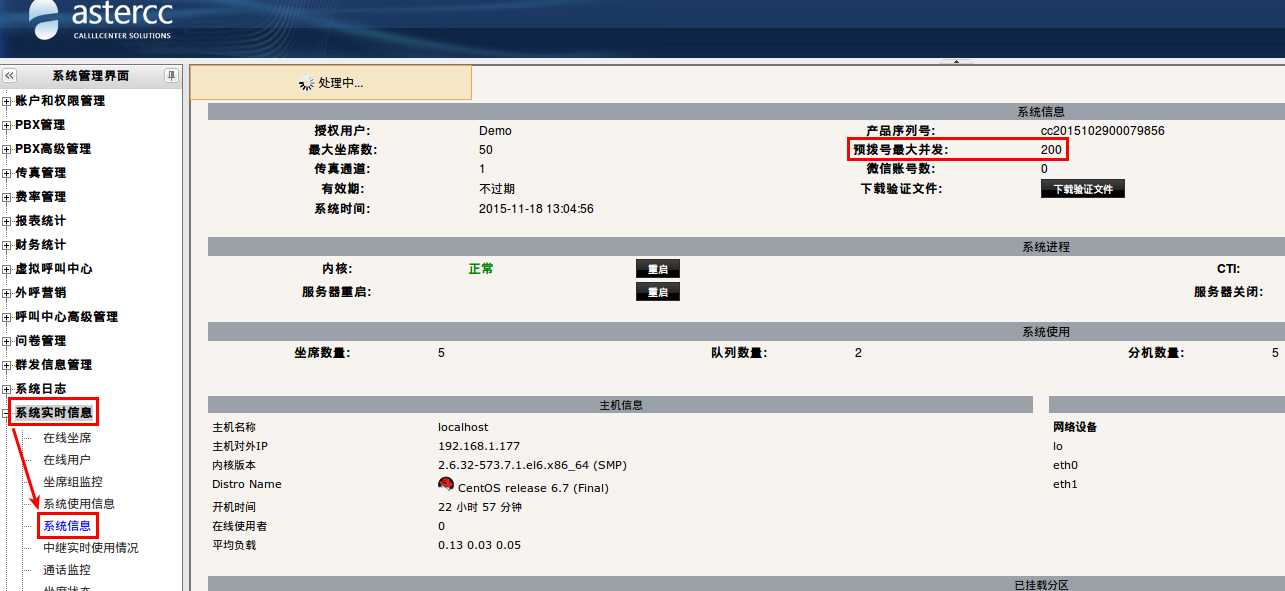The height and width of the screenshot is (591, 1285).
Task: Open 中继实时使用情况 from the sidebar
Action: [90, 548]
